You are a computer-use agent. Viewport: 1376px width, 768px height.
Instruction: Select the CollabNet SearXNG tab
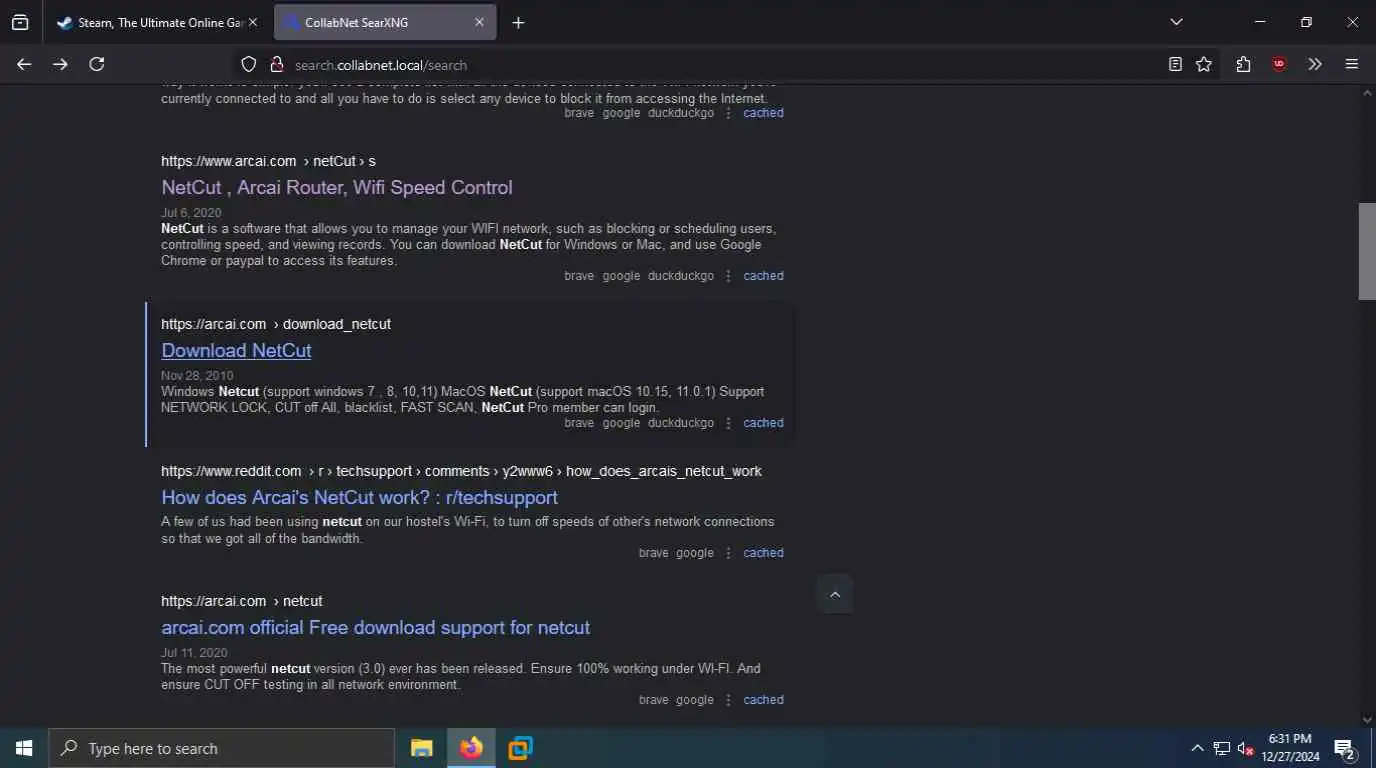pyautogui.click(x=384, y=22)
